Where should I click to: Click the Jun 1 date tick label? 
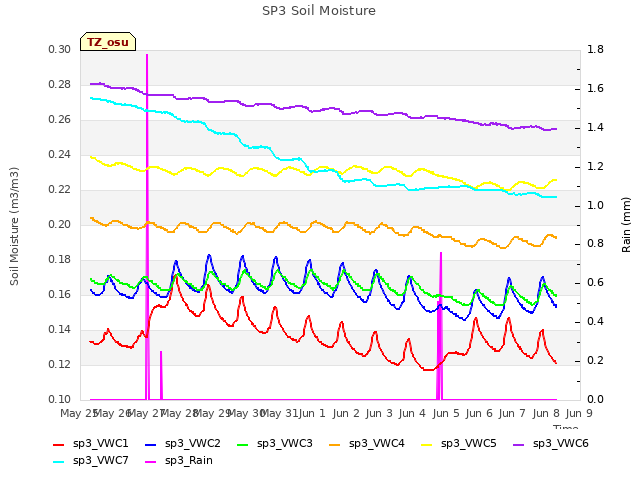pyautogui.click(x=312, y=414)
